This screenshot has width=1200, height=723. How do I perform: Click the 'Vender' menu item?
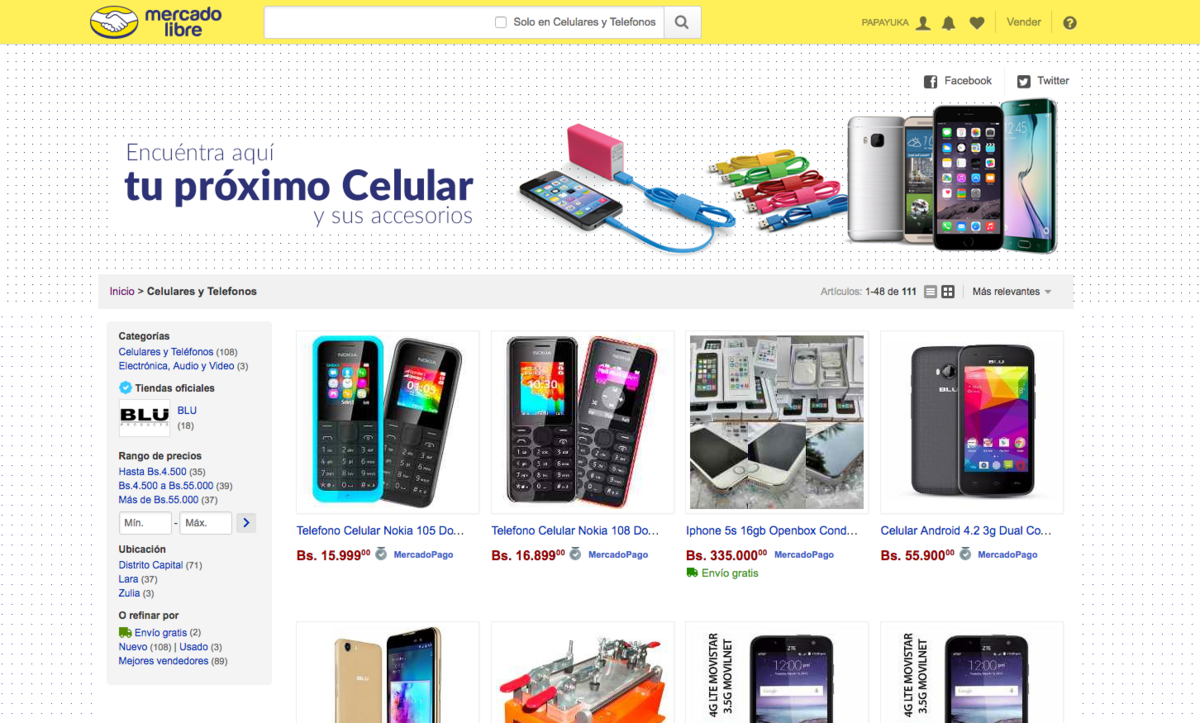1023,22
